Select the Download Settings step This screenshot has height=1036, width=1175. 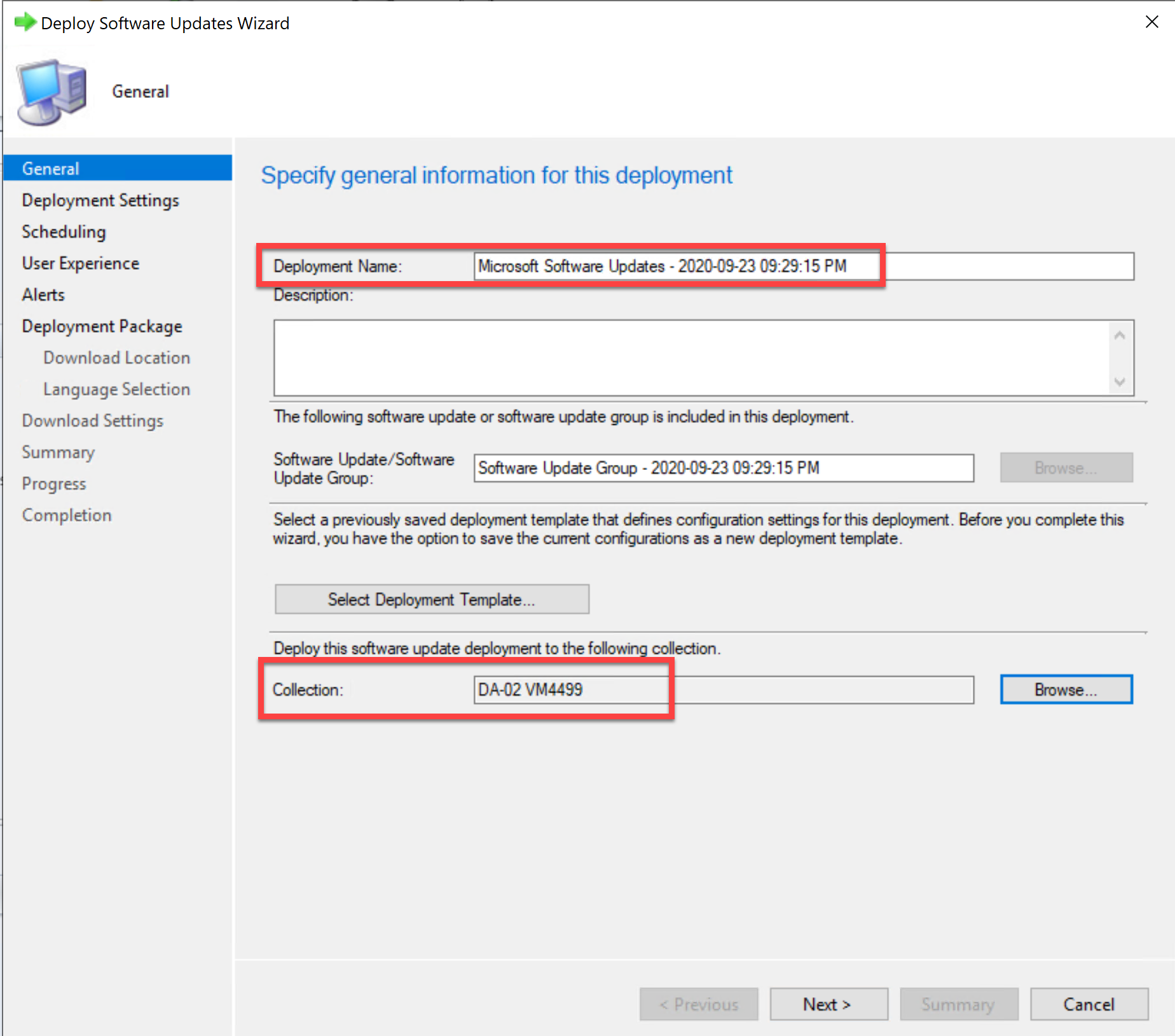(92, 420)
